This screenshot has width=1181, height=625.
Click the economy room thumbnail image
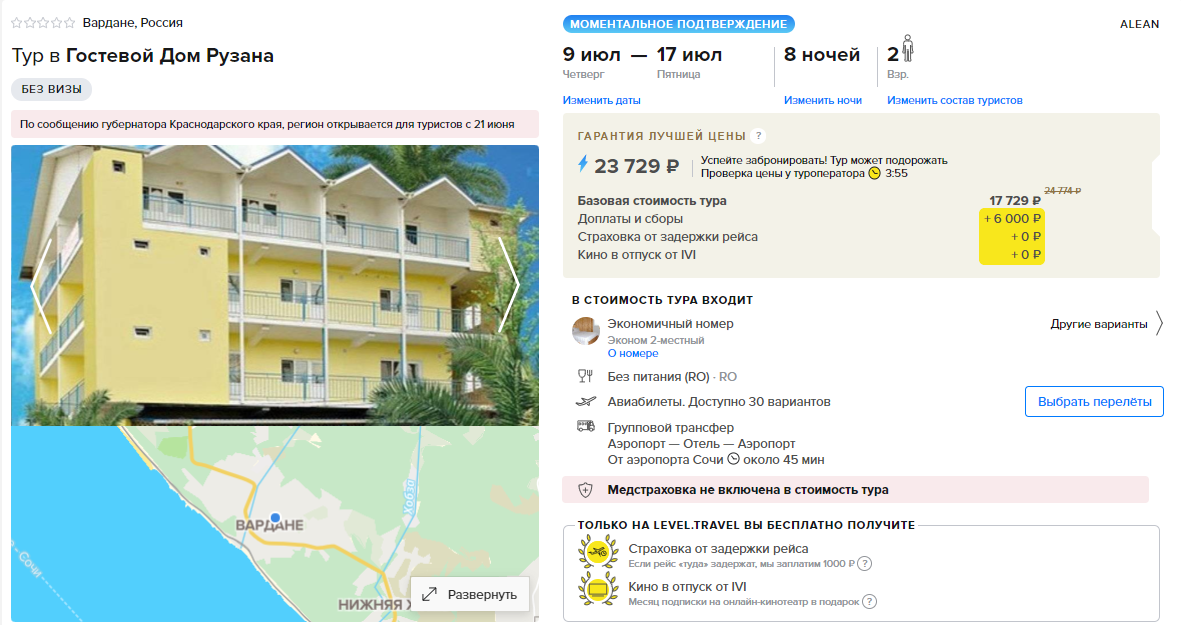click(x=585, y=331)
